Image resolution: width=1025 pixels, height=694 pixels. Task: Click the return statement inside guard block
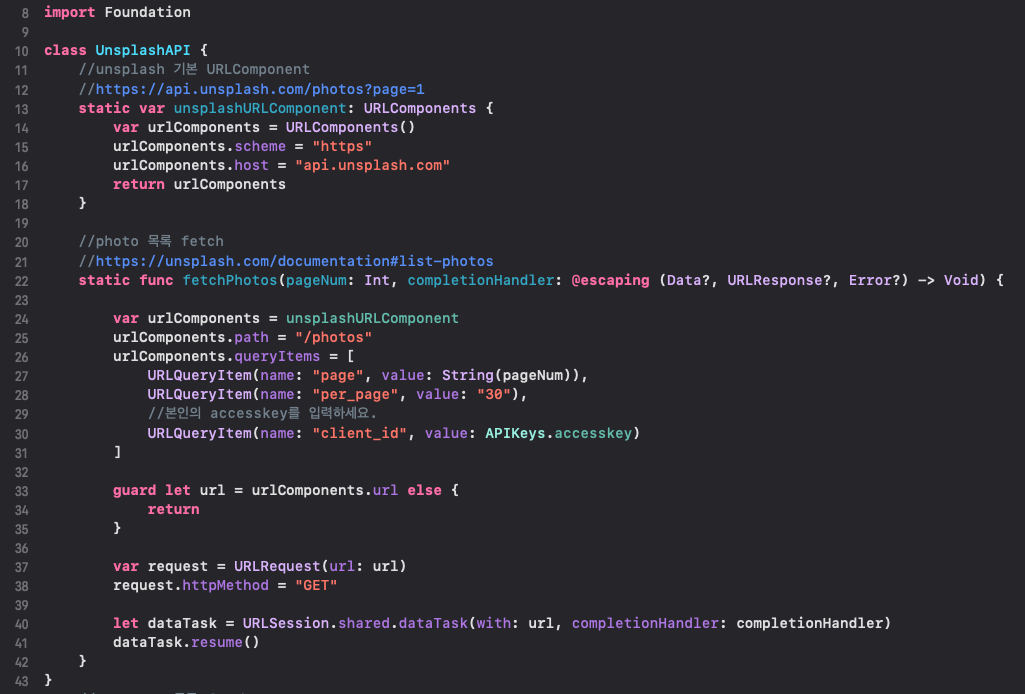(173, 509)
